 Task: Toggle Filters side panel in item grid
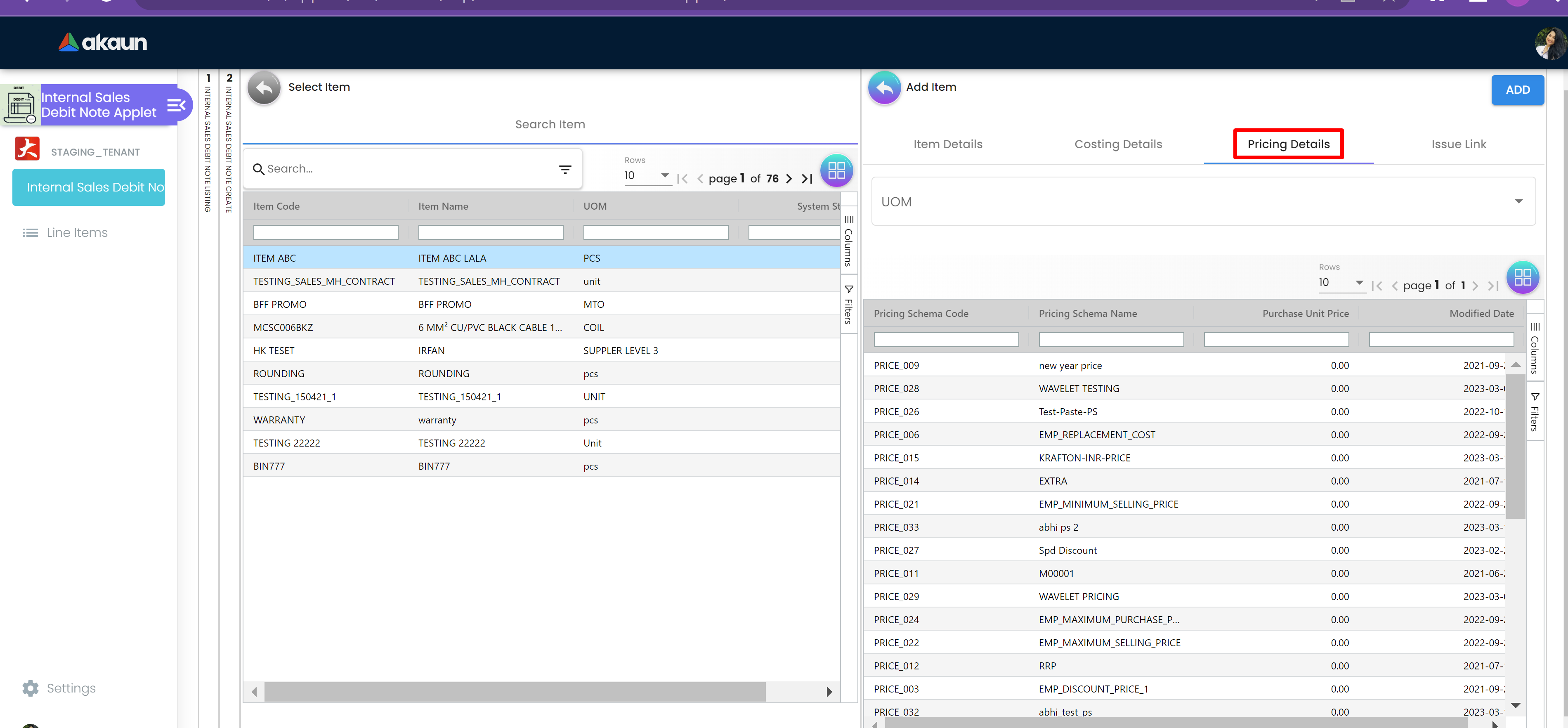tap(848, 305)
